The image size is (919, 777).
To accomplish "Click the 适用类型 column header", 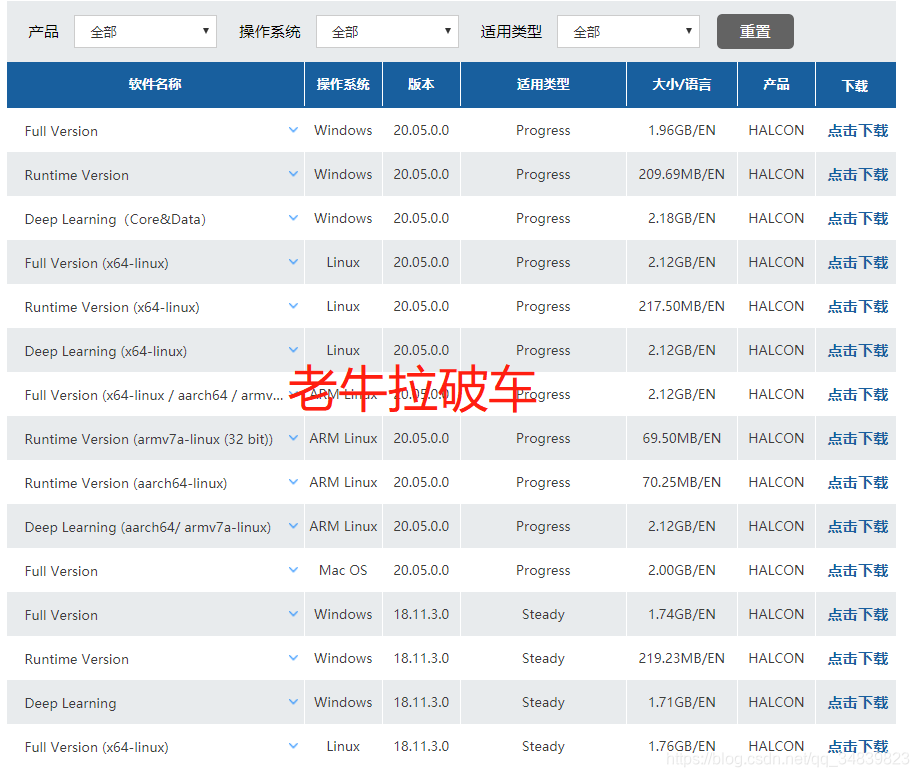I will 543,84.
